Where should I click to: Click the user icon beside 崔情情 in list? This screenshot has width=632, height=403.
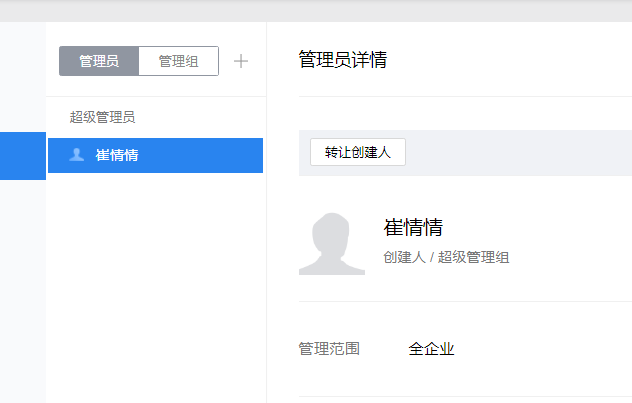pyautogui.click(x=77, y=155)
